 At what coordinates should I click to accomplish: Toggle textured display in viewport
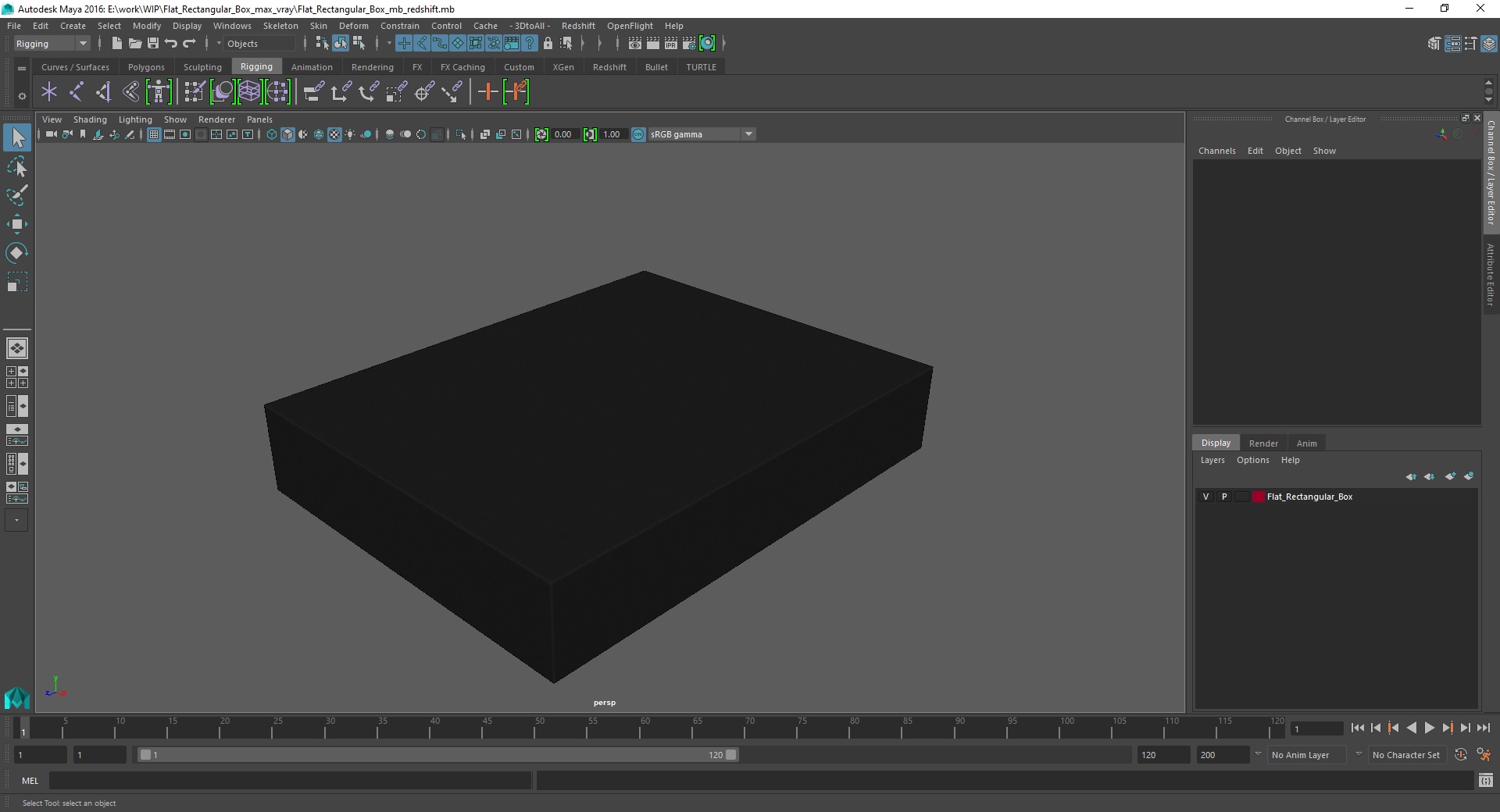334,134
